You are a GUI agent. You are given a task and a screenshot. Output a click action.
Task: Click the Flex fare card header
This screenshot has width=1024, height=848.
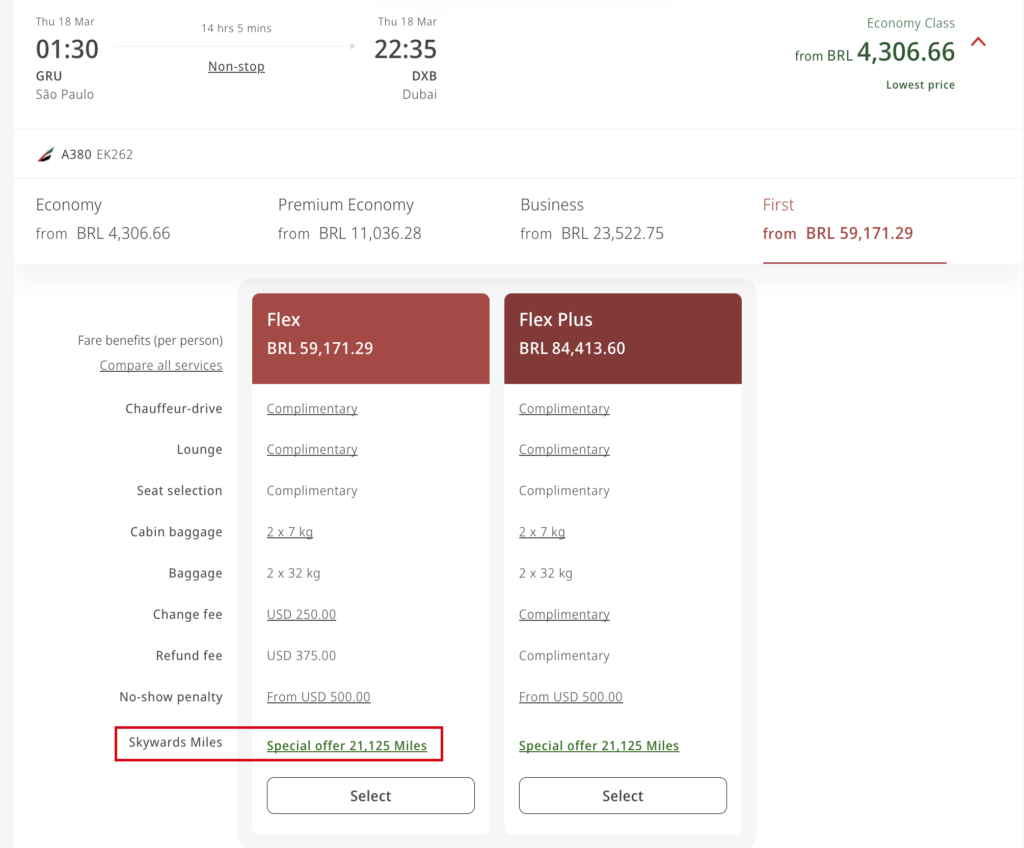pyautogui.click(x=371, y=338)
